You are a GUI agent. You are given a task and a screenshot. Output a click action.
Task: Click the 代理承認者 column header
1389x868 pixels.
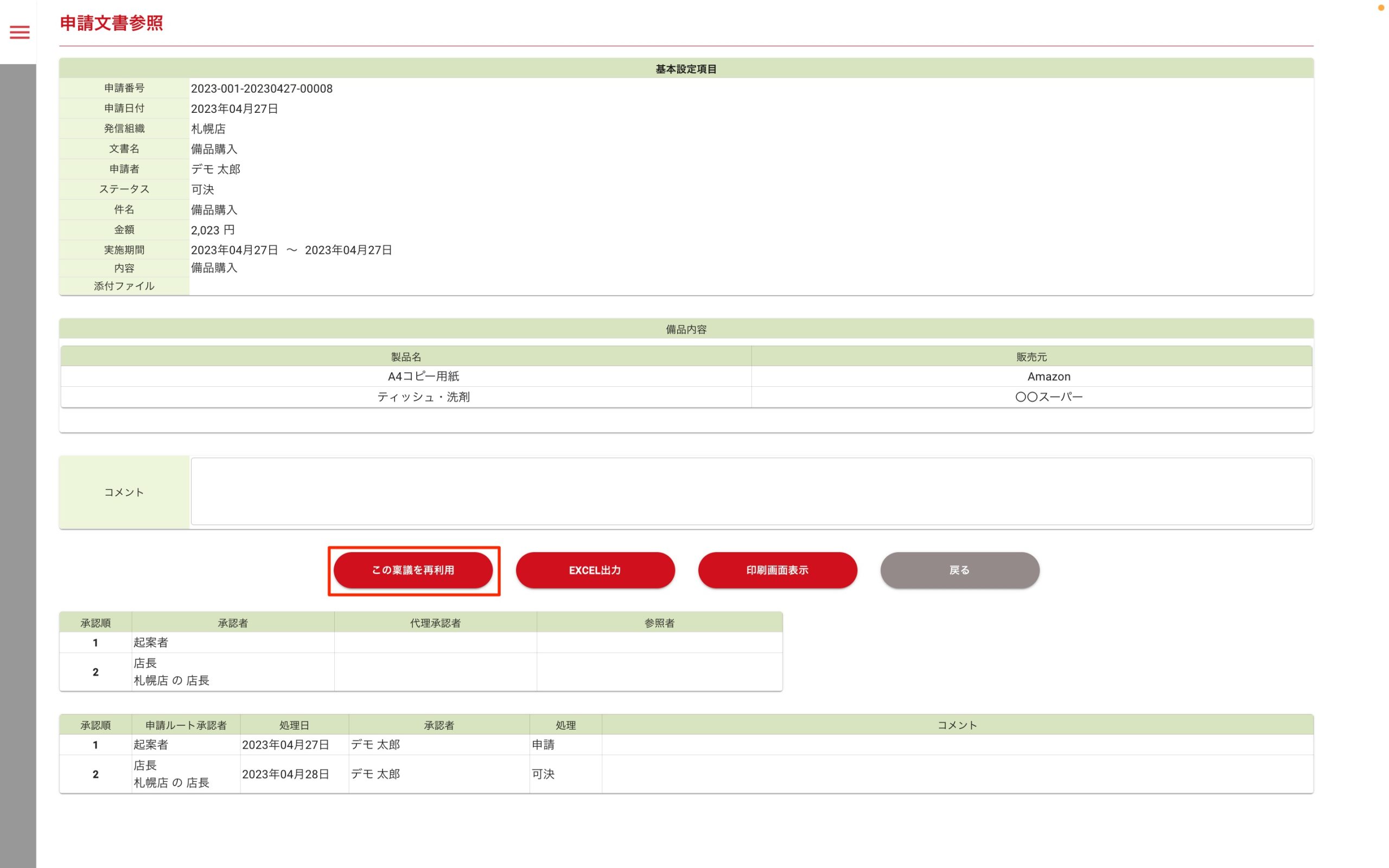tap(435, 623)
